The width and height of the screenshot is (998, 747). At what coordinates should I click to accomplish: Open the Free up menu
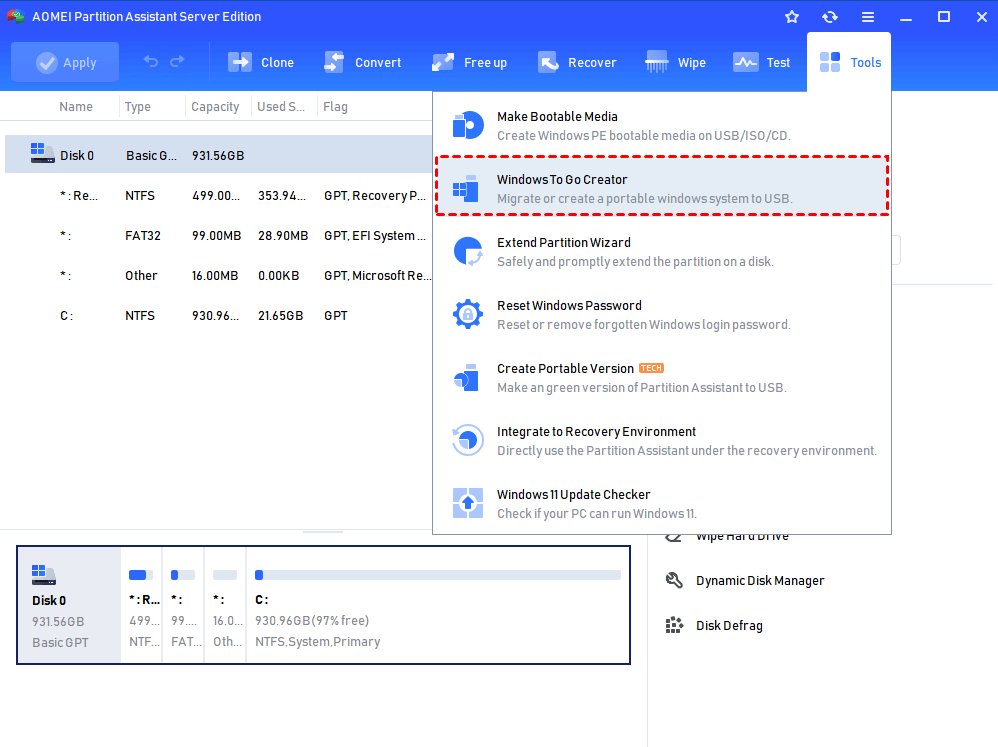coord(469,62)
